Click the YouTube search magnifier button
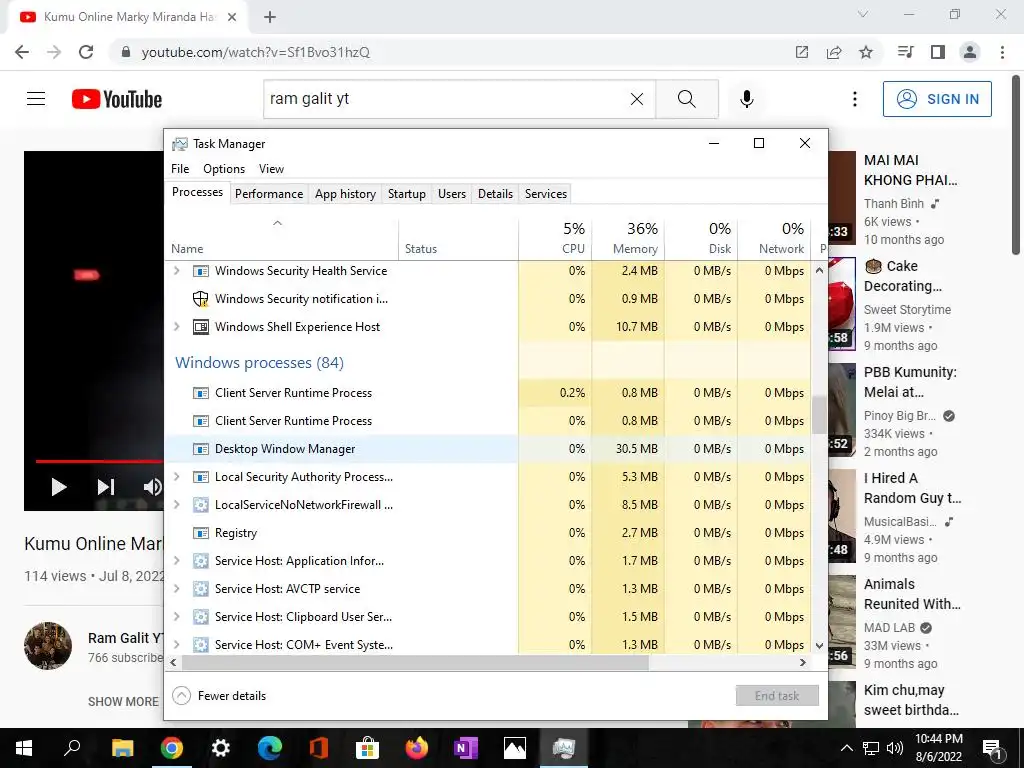 click(687, 99)
